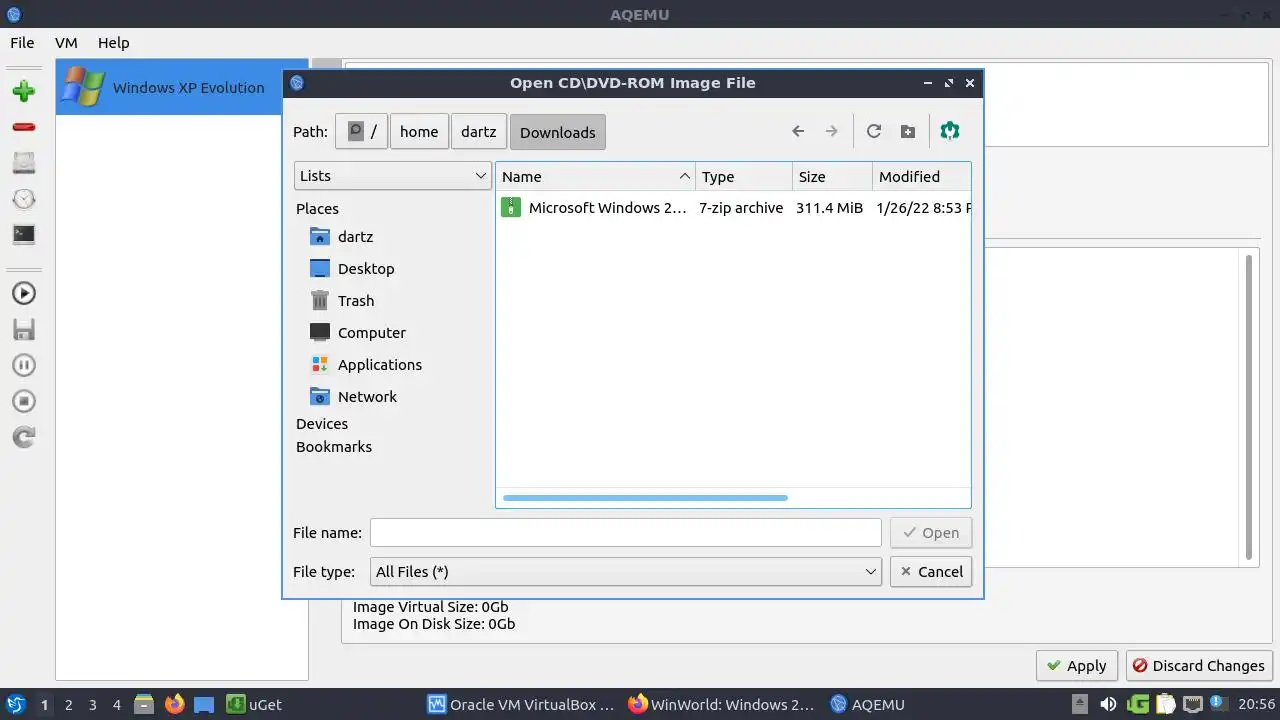
Task: Open the File menu
Action: (x=22, y=43)
